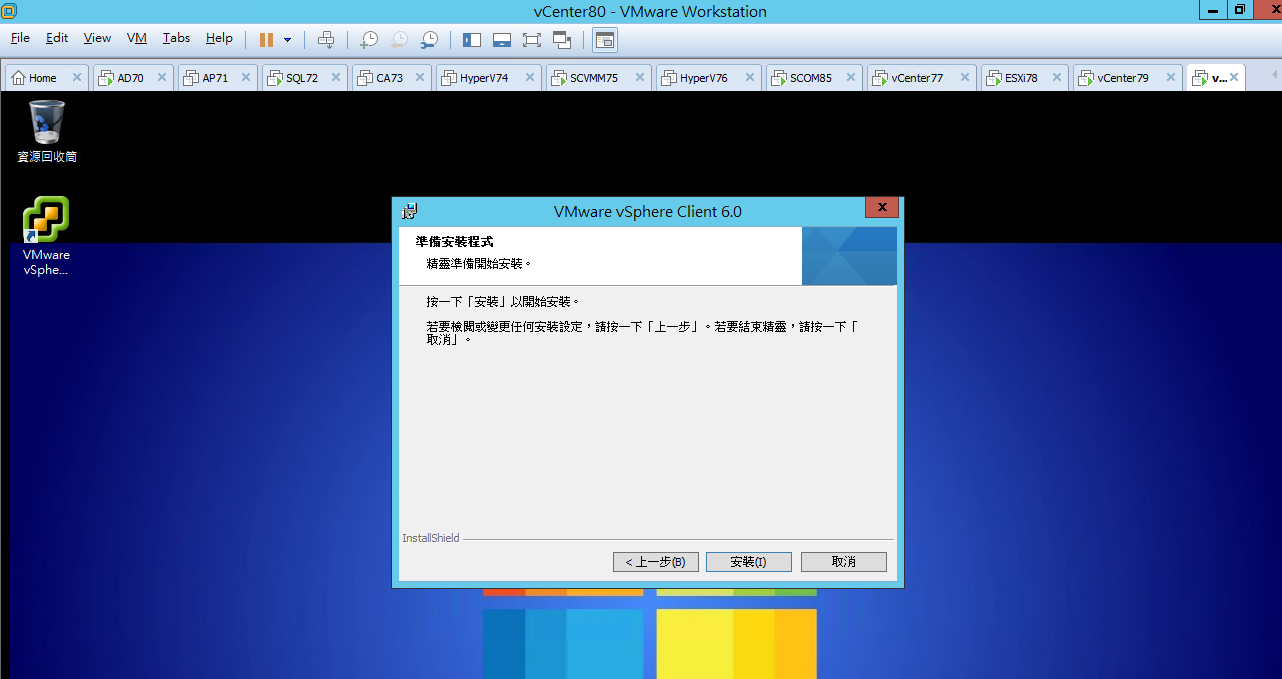1282x679 pixels.
Task: Close the vSphere Client installer dialog
Action: coord(882,208)
